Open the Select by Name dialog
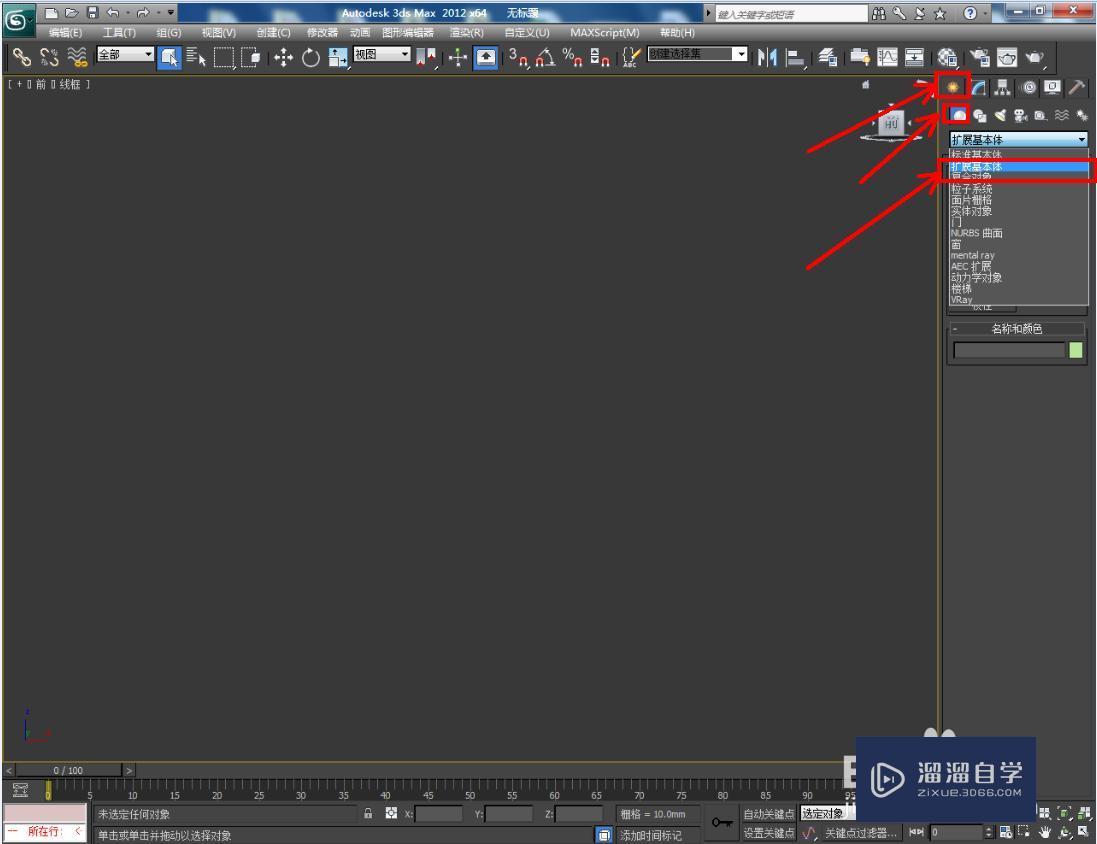This screenshot has width=1097, height=844. click(x=197, y=57)
